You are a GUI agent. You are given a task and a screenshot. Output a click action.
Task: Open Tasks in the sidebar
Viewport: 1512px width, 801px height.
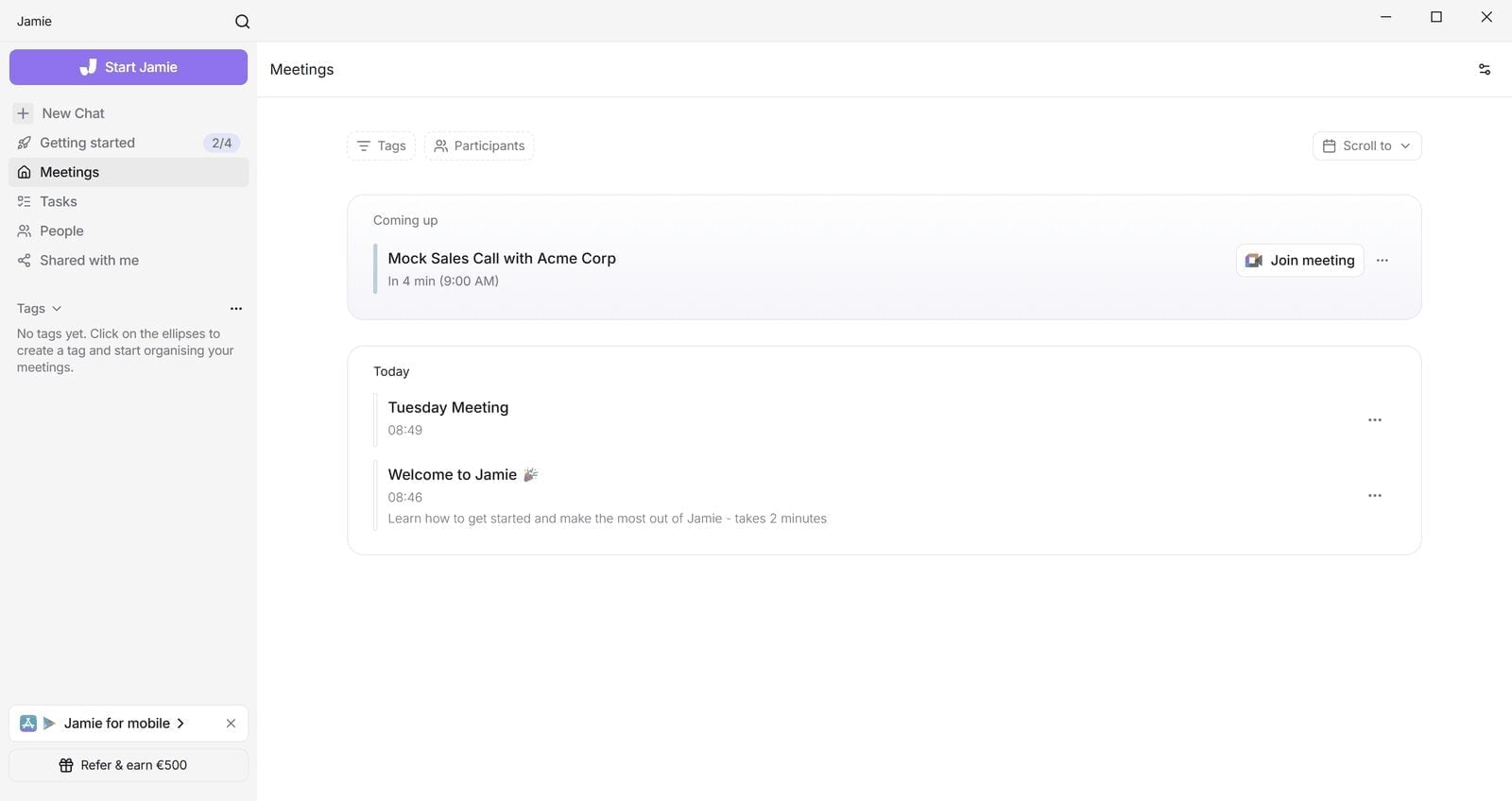pos(129,201)
